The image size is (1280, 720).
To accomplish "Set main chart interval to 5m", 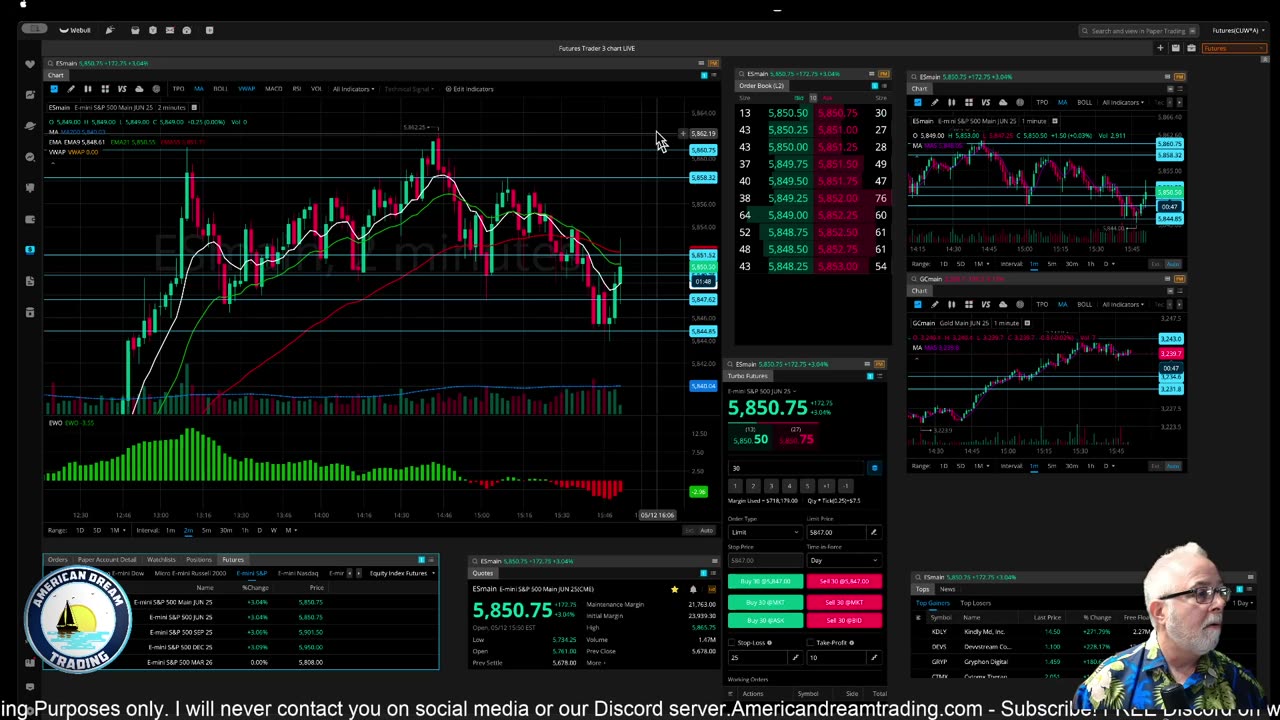I will click(206, 530).
